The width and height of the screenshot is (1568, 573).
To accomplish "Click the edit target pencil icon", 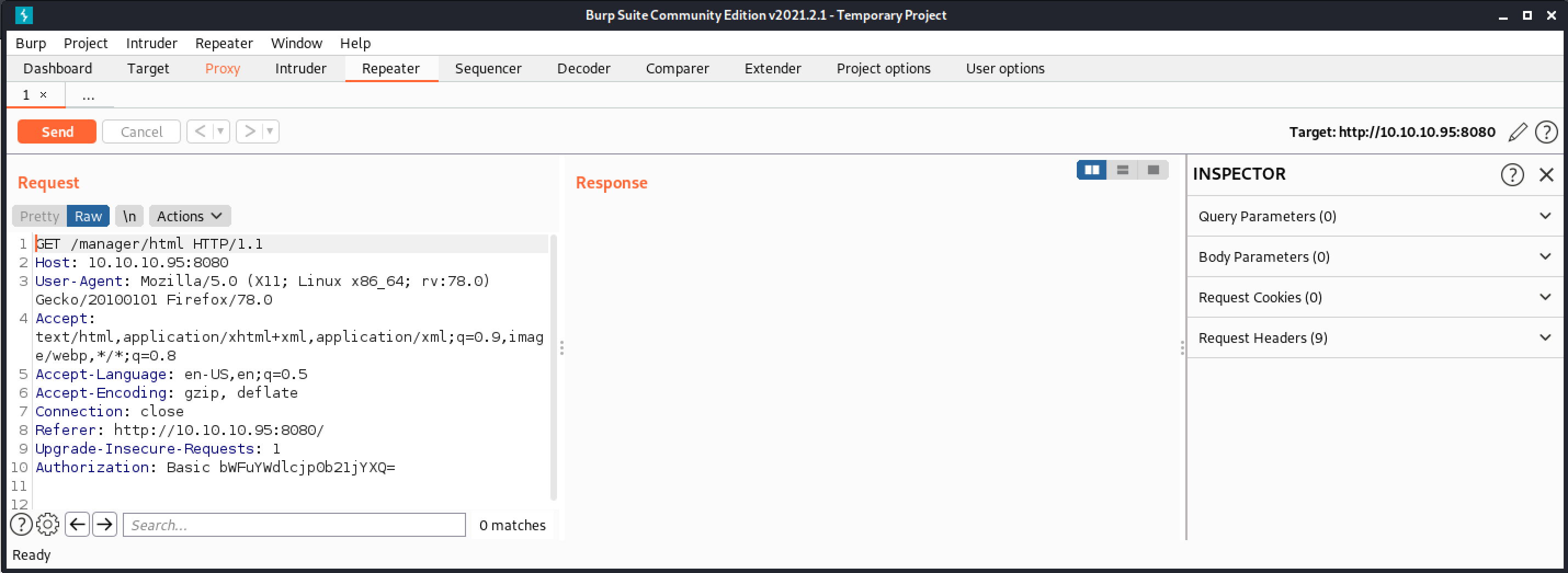I will 1518,132.
